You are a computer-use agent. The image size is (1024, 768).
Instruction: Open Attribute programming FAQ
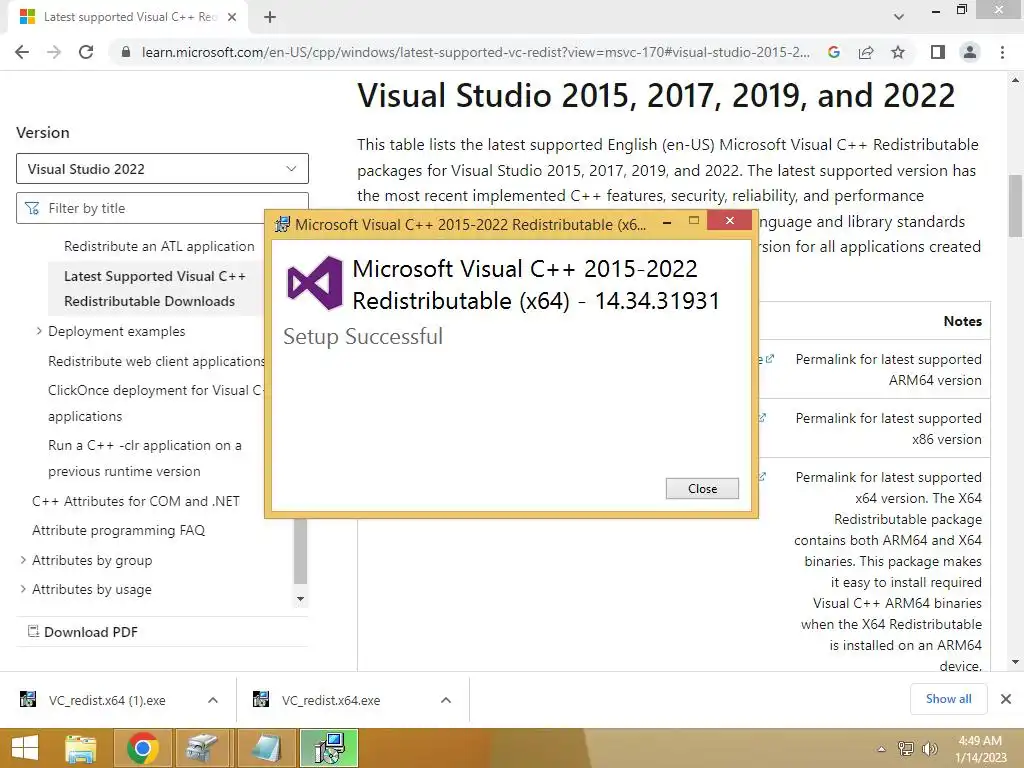point(118,530)
